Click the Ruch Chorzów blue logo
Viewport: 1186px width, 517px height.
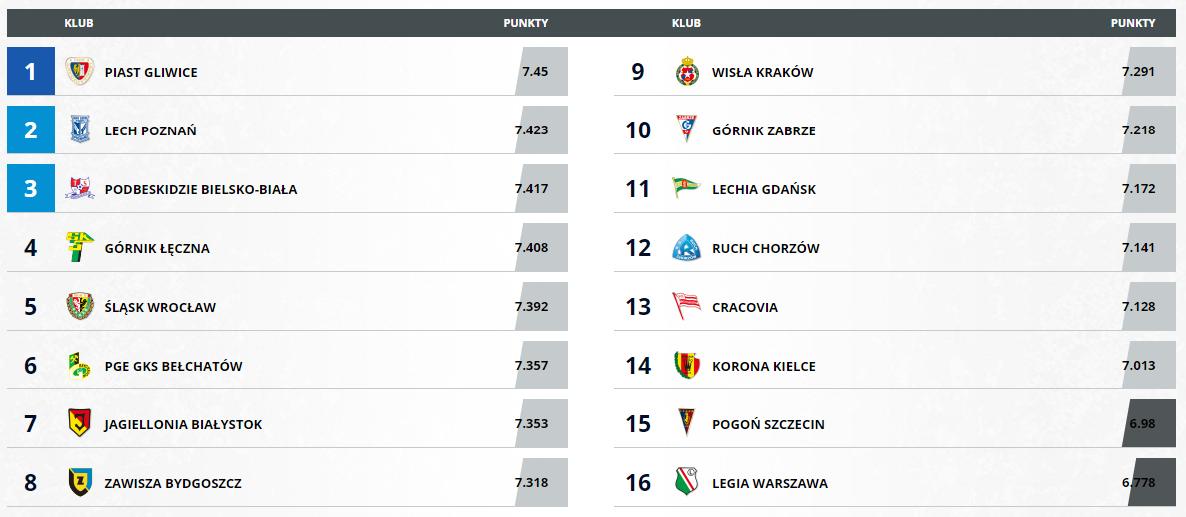(x=687, y=247)
